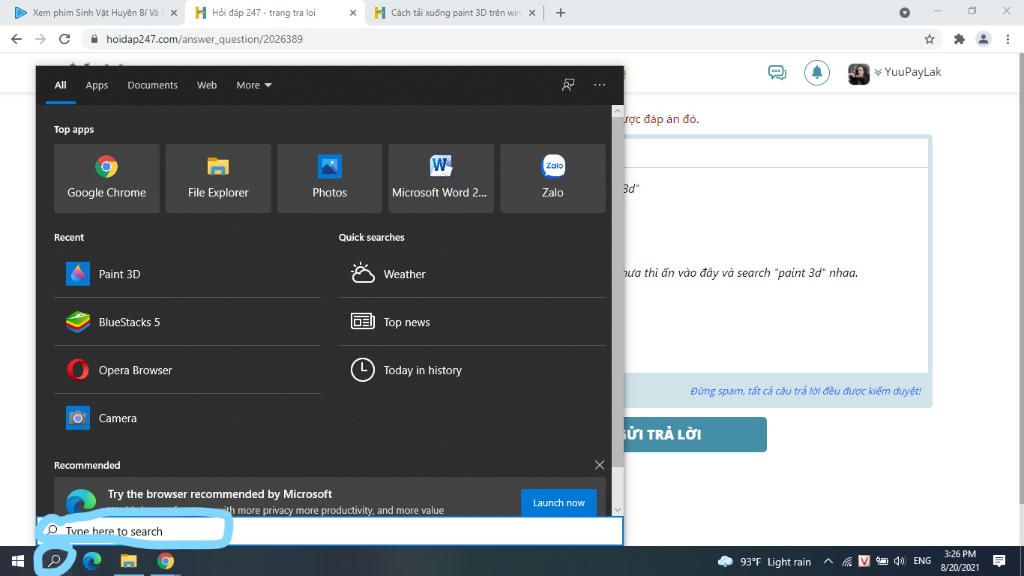Launch Zalo app tile

pyautogui.click(x=552, y=178)
